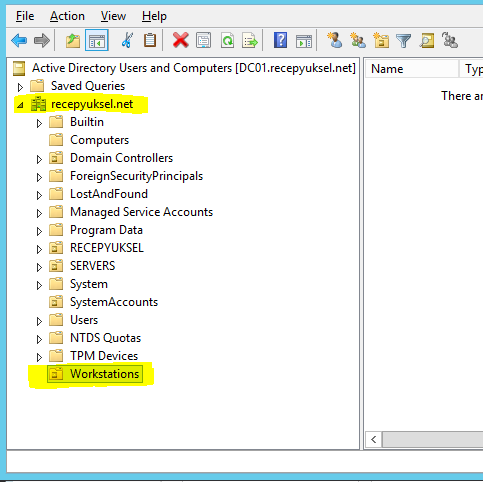Viewport: 483px width, 482px height.
Task: Click the Export List toolbar icon
Action: click(x=250, y=41)
